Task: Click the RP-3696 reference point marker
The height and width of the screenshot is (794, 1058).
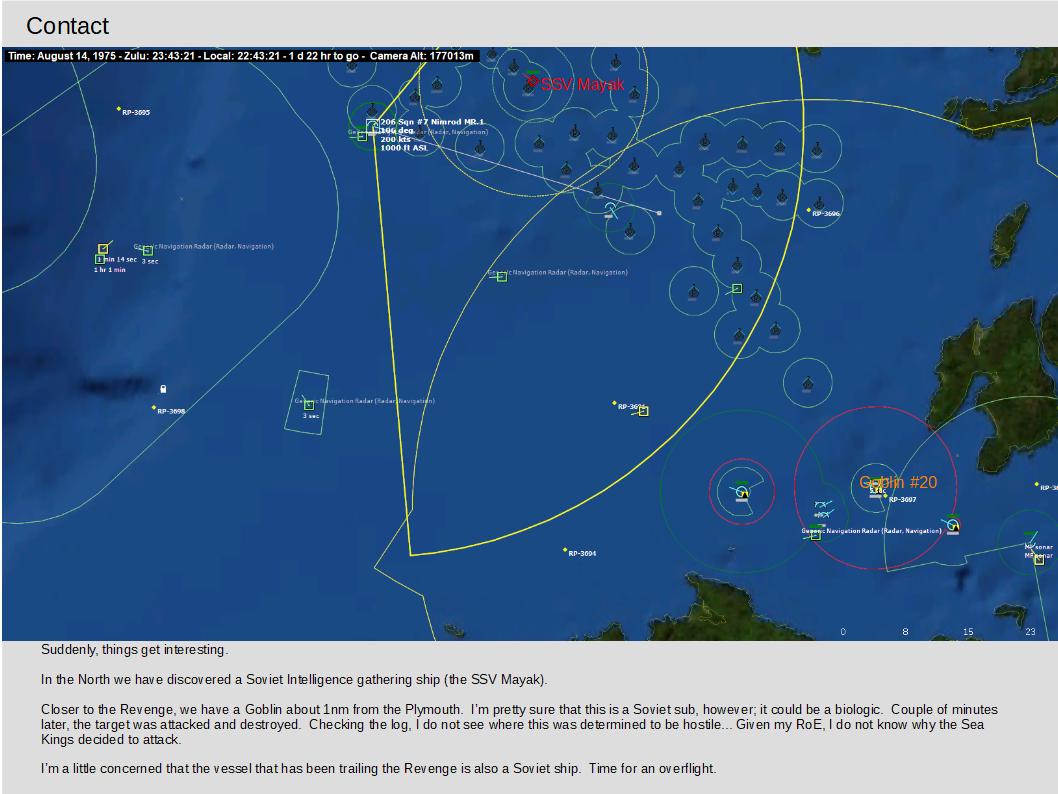Action: click(x=809, y=210)
